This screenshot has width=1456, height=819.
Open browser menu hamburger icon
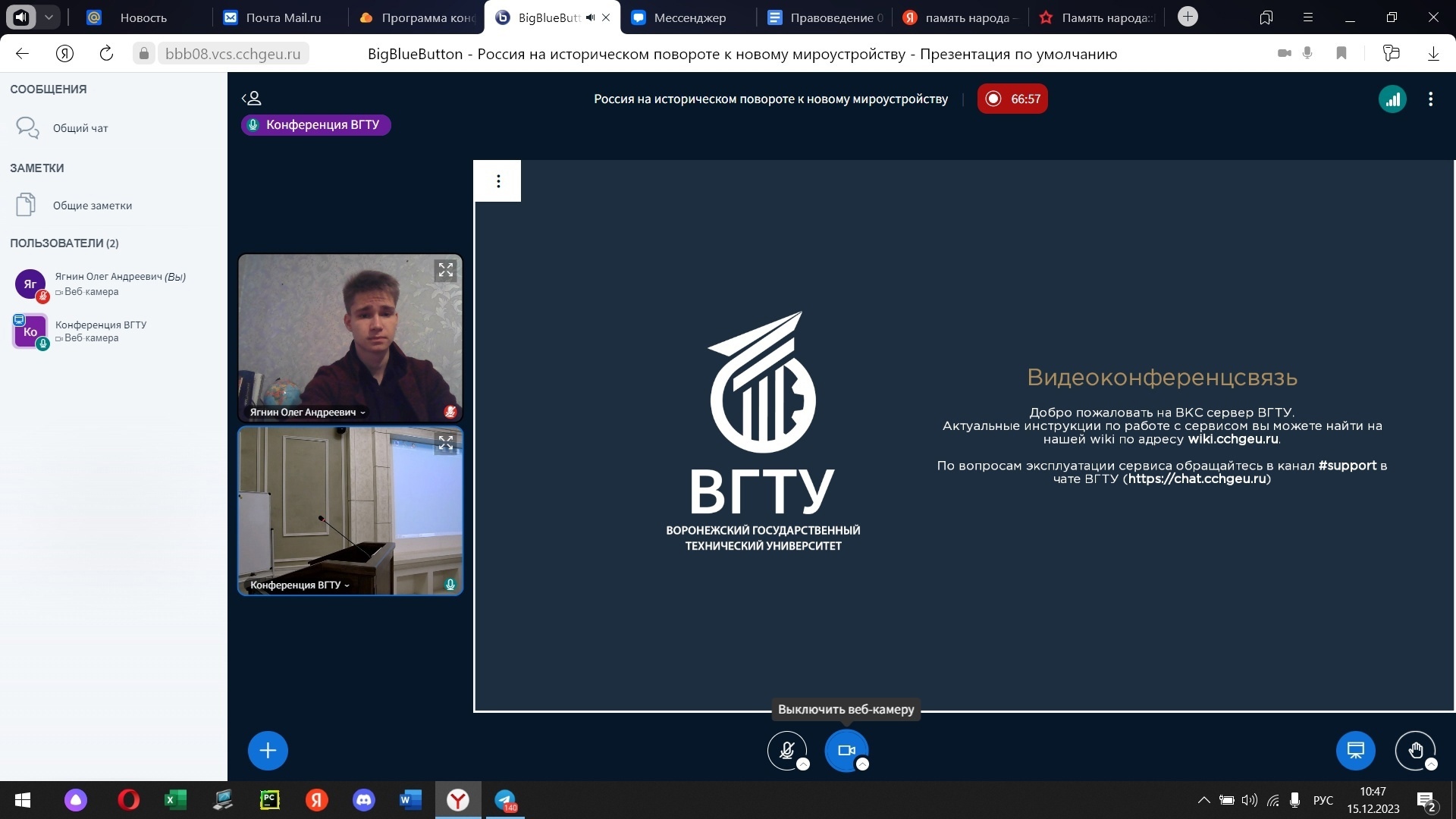coord(1307,17)
